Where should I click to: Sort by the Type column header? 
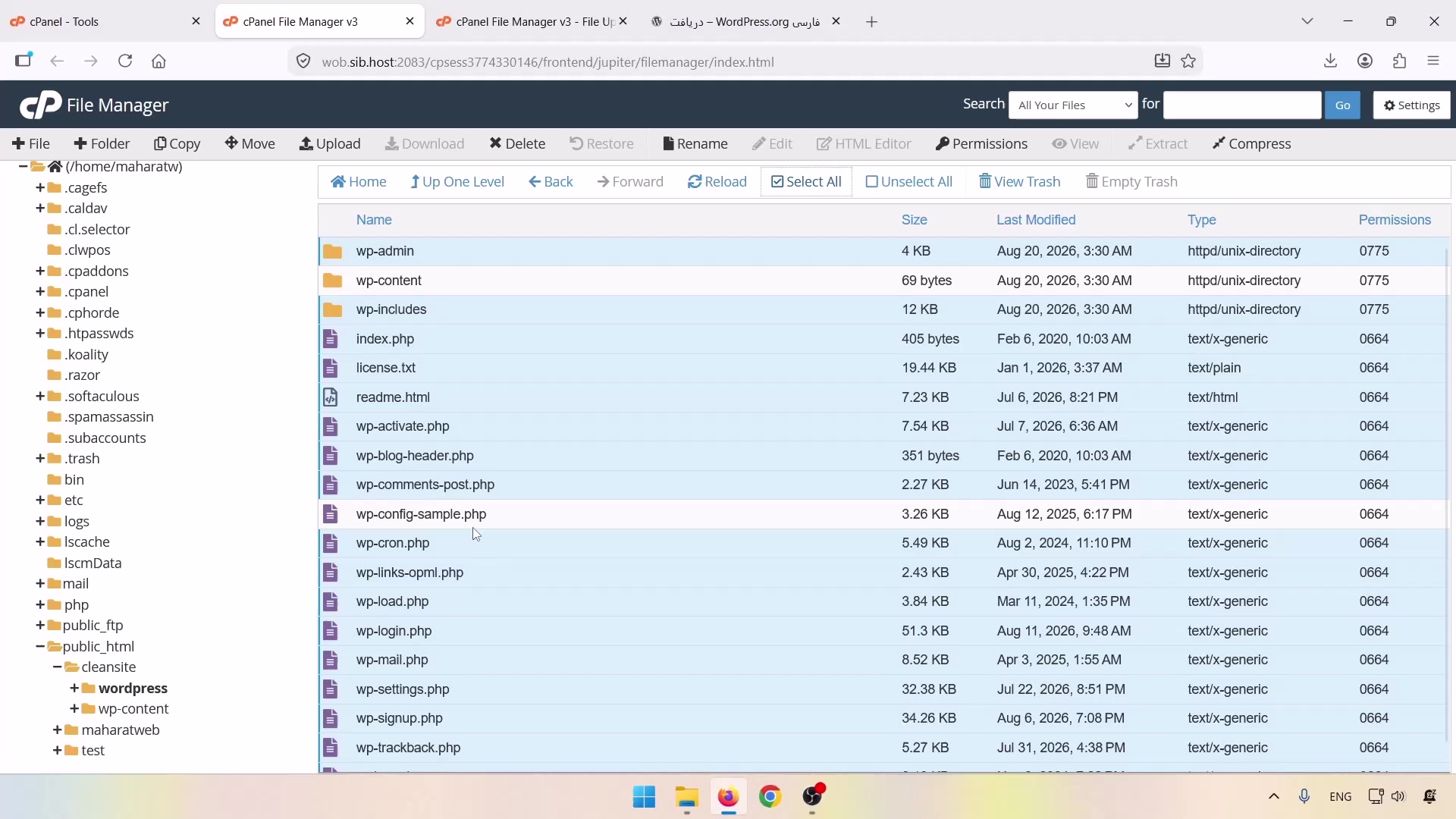1202,220
